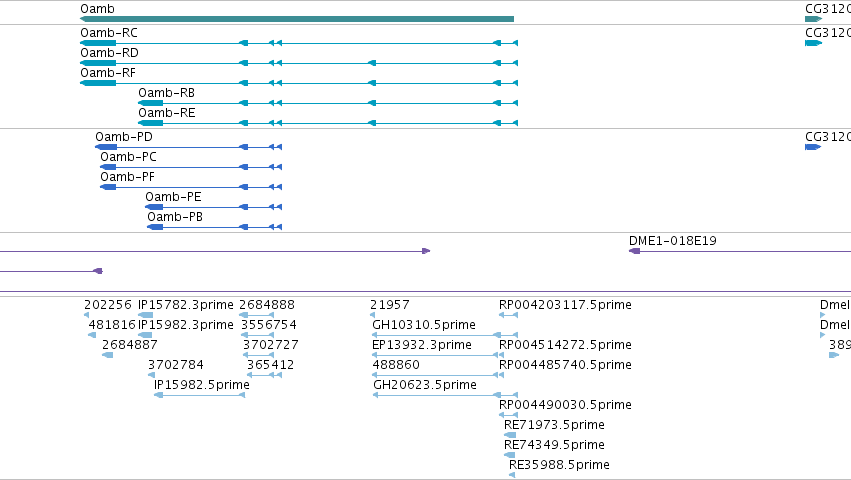Viewport: 851px width, 480px height.
Task: Click the Oamb-PE protein label
Action: click(173, 197)
